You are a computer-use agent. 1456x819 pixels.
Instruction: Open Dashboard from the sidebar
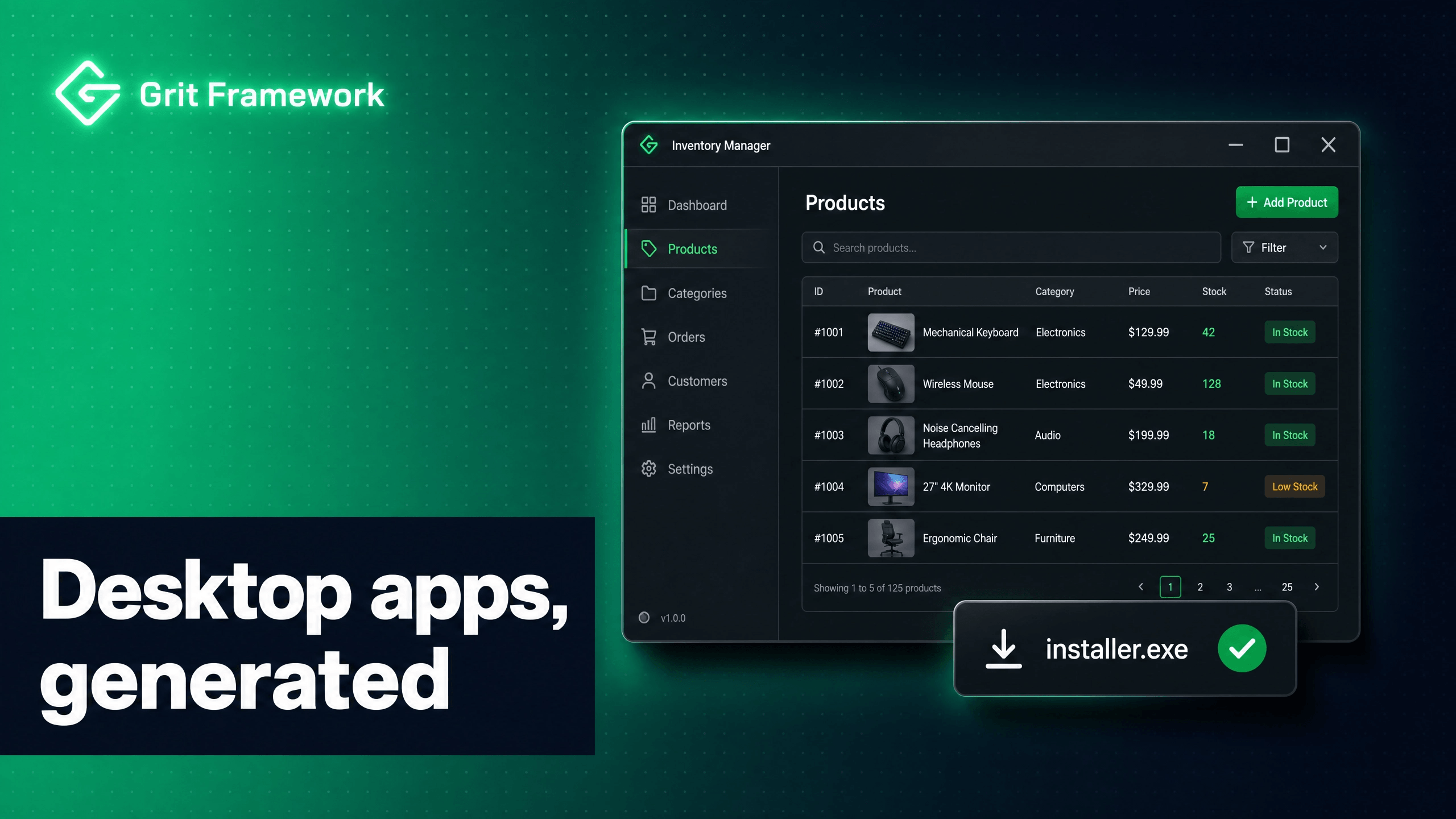pyautogui.click(x=701, y=205)
